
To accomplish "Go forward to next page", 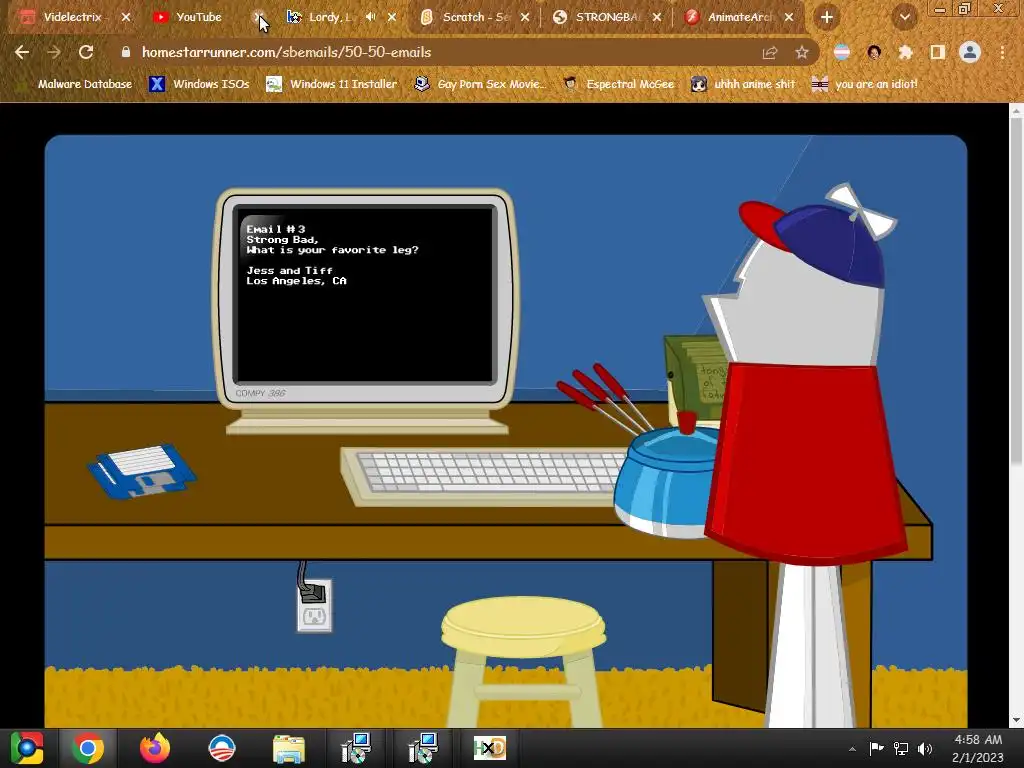I will pos(54,52).
